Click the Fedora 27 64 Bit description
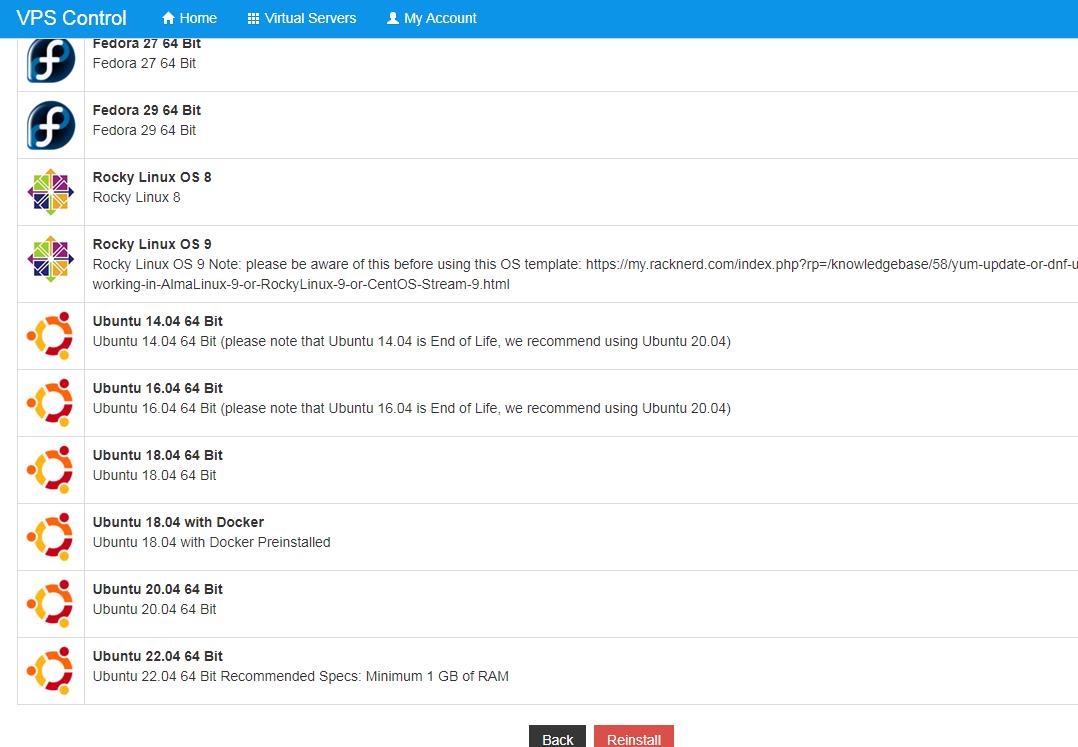 [x=144, y=63]
